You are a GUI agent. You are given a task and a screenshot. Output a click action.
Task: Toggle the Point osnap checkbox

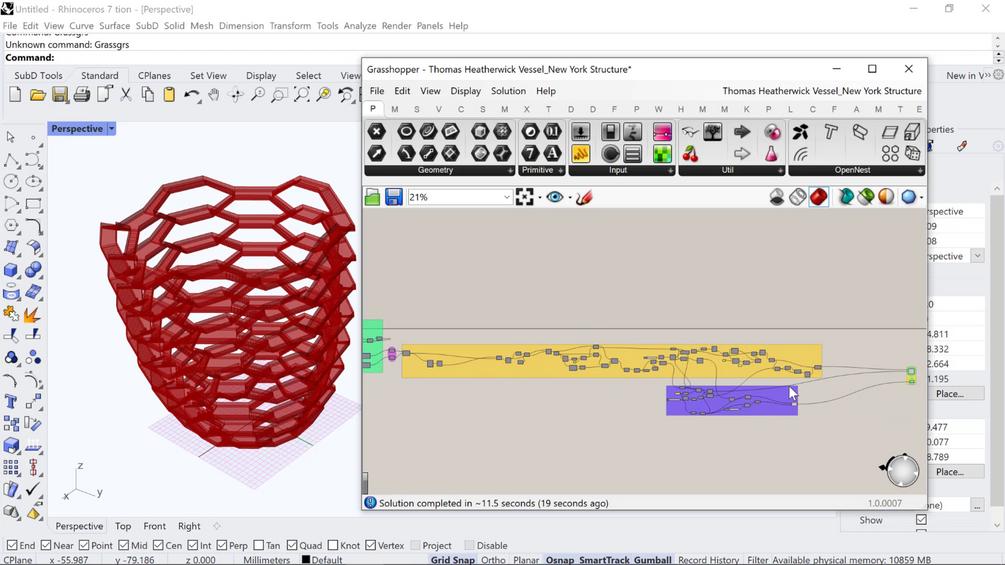84,545
